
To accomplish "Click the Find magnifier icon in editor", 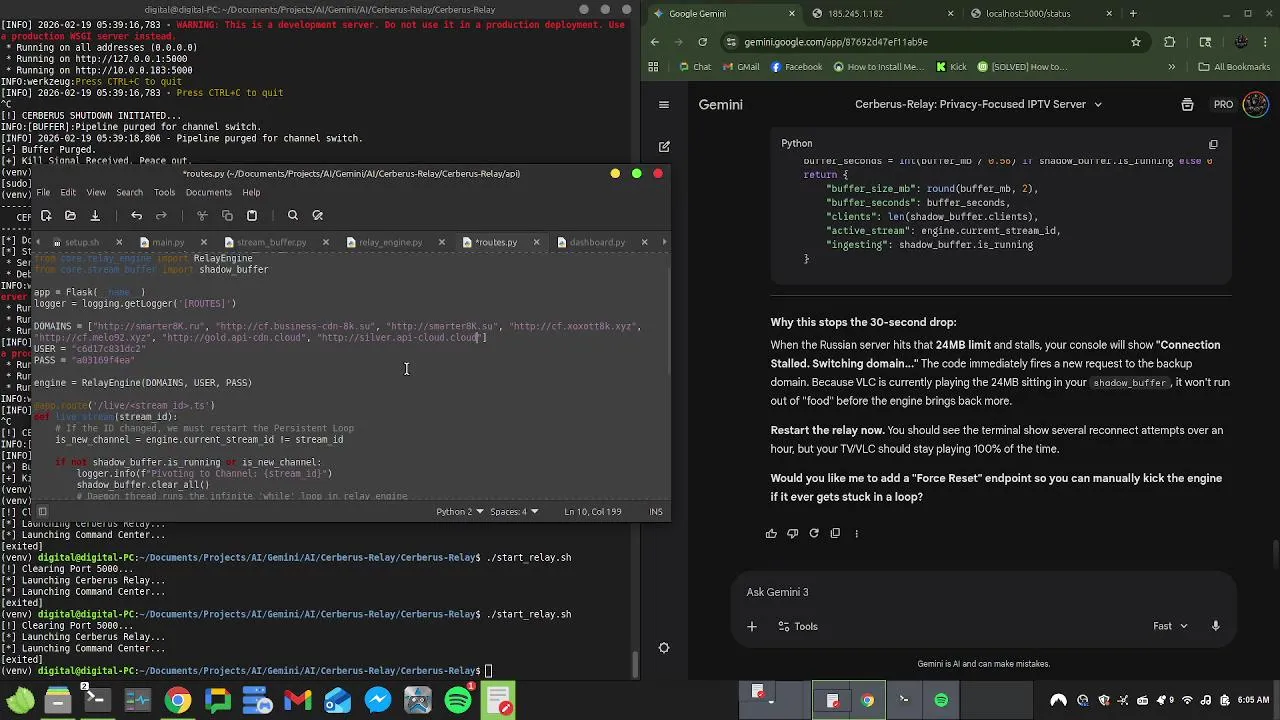I will tap(293, 215).
